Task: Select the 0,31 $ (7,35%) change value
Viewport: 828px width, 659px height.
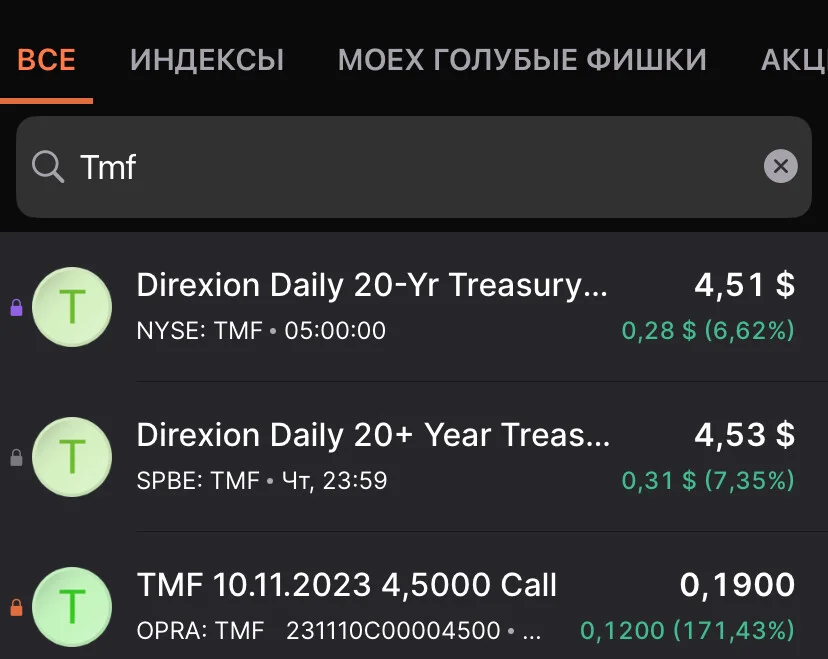Action: click(708, 481)
